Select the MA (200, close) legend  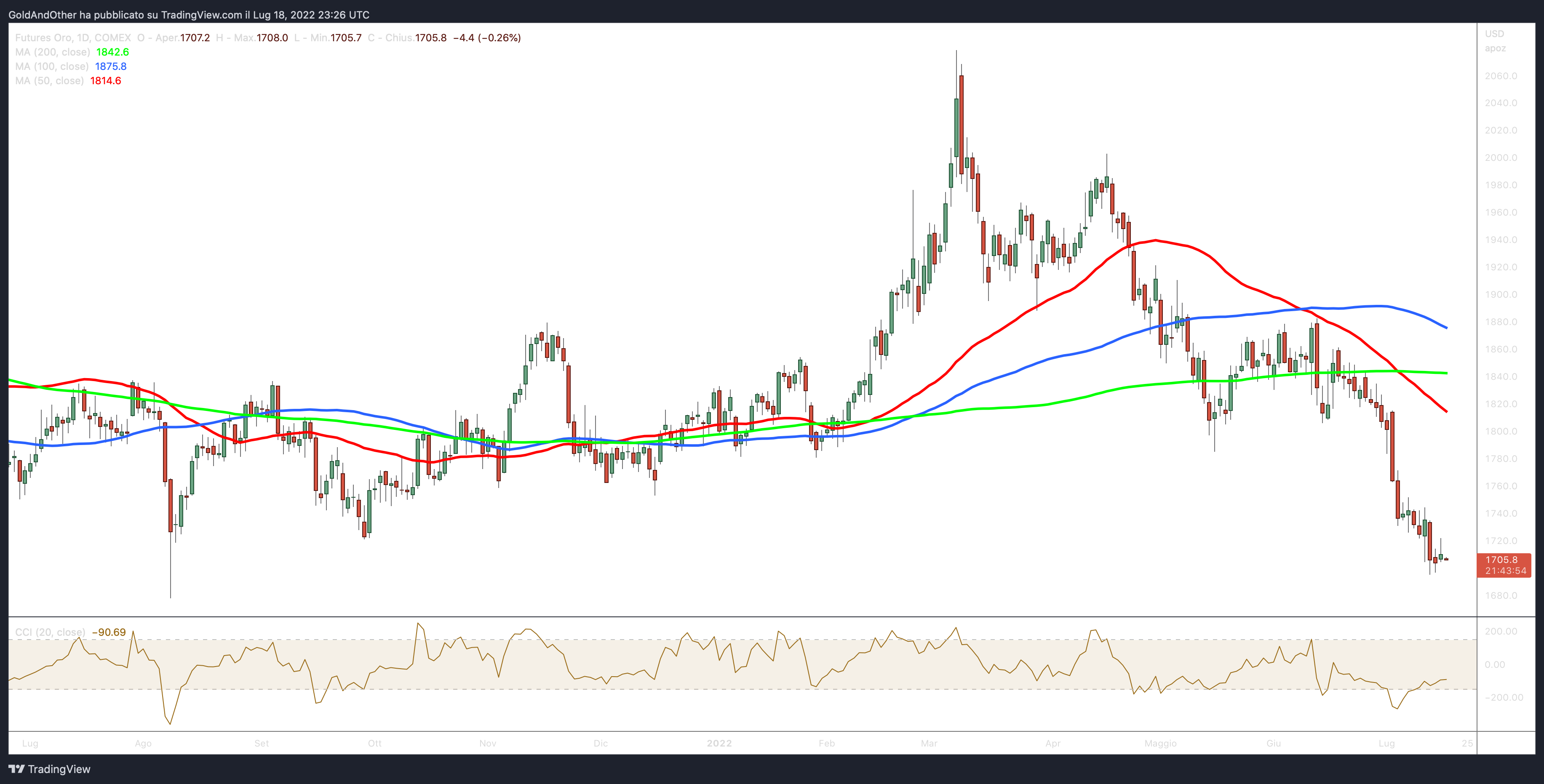53,52
